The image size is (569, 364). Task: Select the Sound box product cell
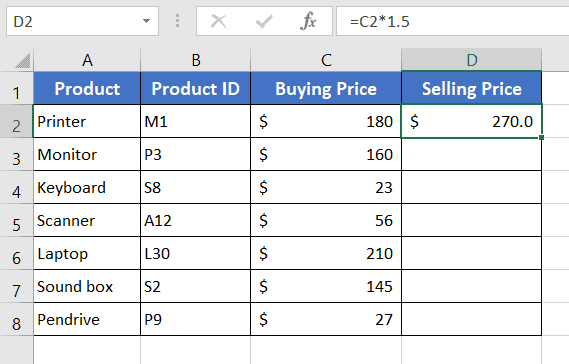87,286
